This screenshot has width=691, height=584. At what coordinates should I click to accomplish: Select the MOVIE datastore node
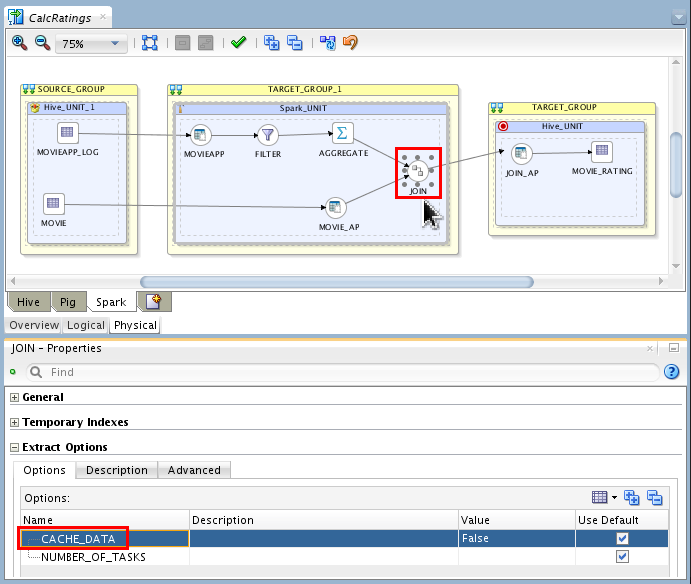pos(53,203)
